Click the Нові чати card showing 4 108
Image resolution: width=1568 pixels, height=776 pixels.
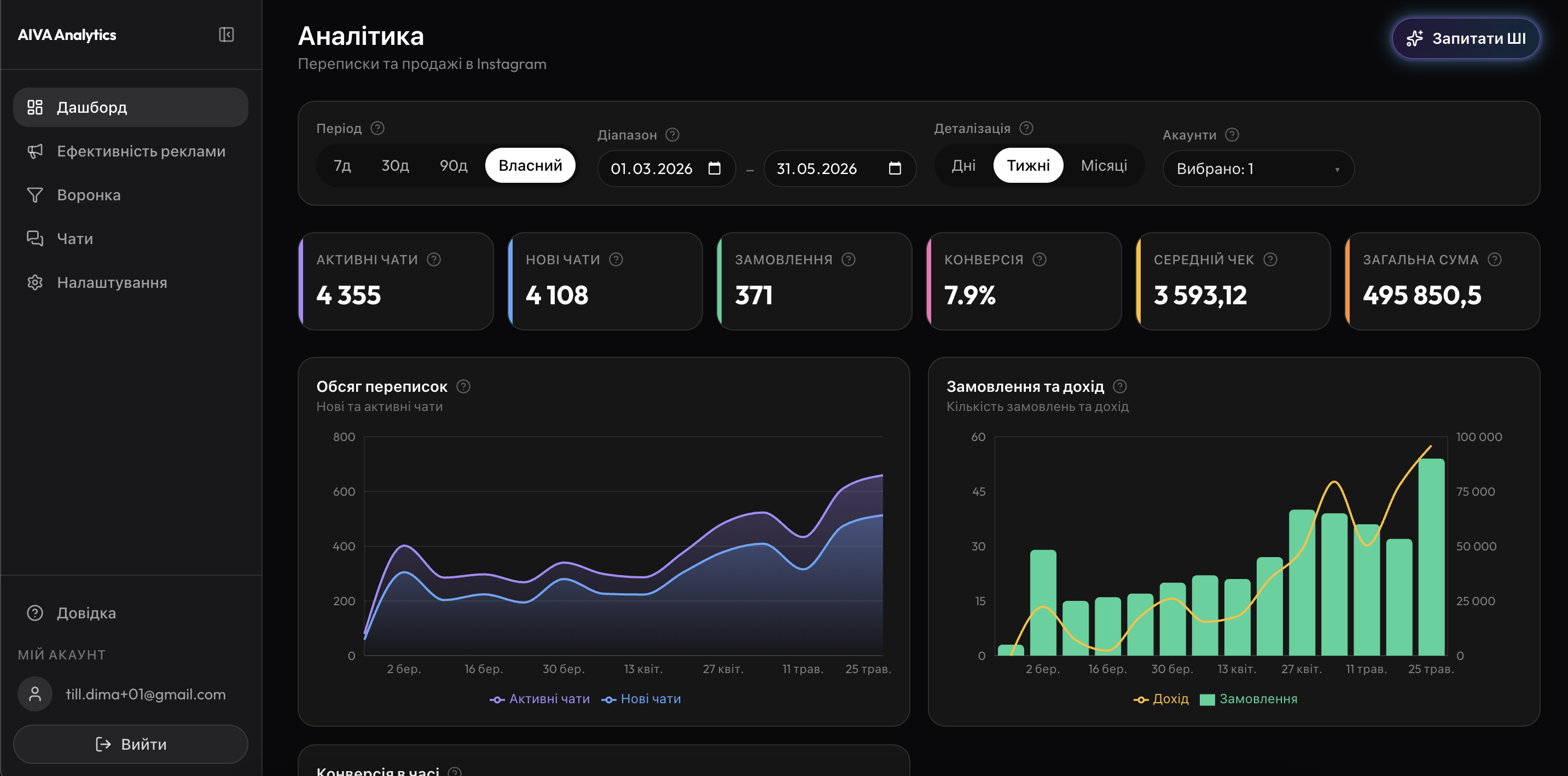pyautogui.click(x=605, y=281)
